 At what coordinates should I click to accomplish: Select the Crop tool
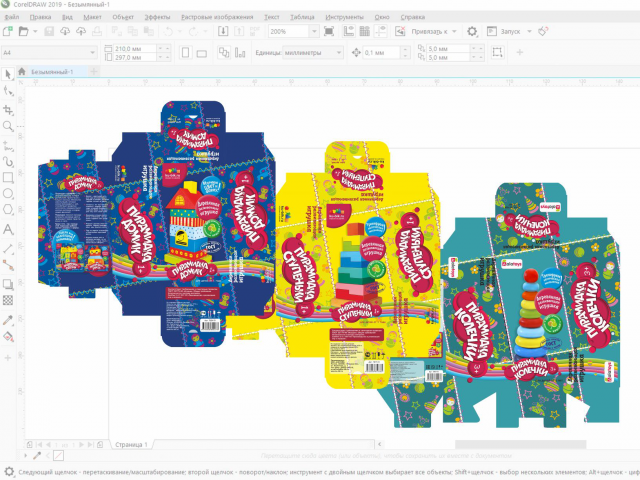(8, 109)
